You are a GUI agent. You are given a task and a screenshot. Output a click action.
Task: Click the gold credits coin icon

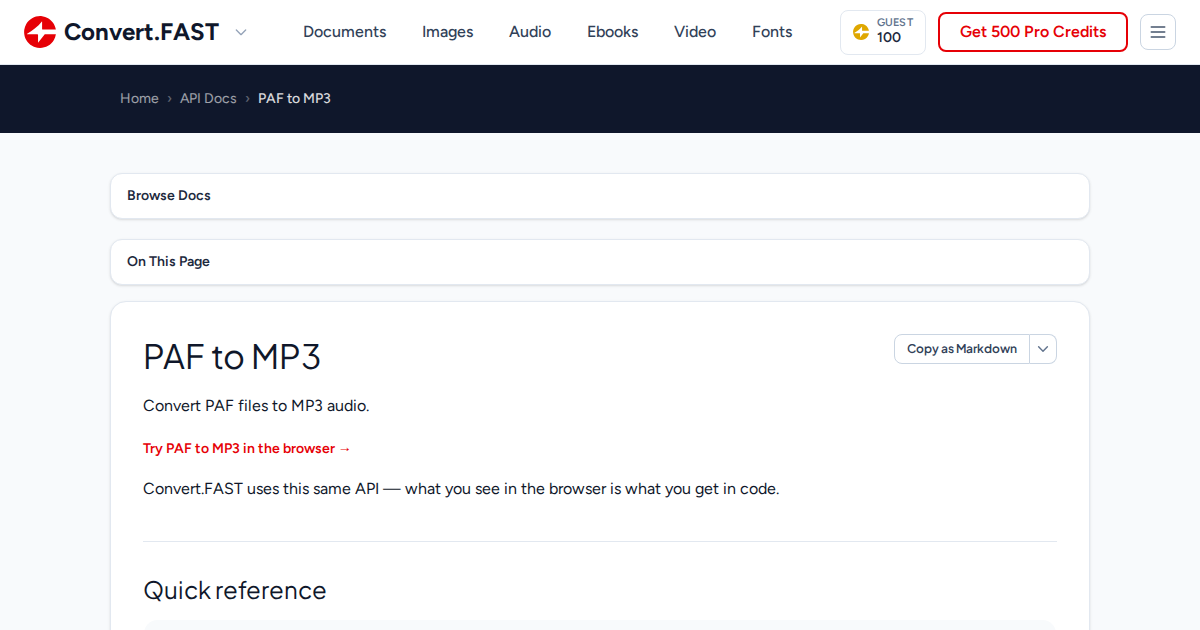click(x=861, y=32)
